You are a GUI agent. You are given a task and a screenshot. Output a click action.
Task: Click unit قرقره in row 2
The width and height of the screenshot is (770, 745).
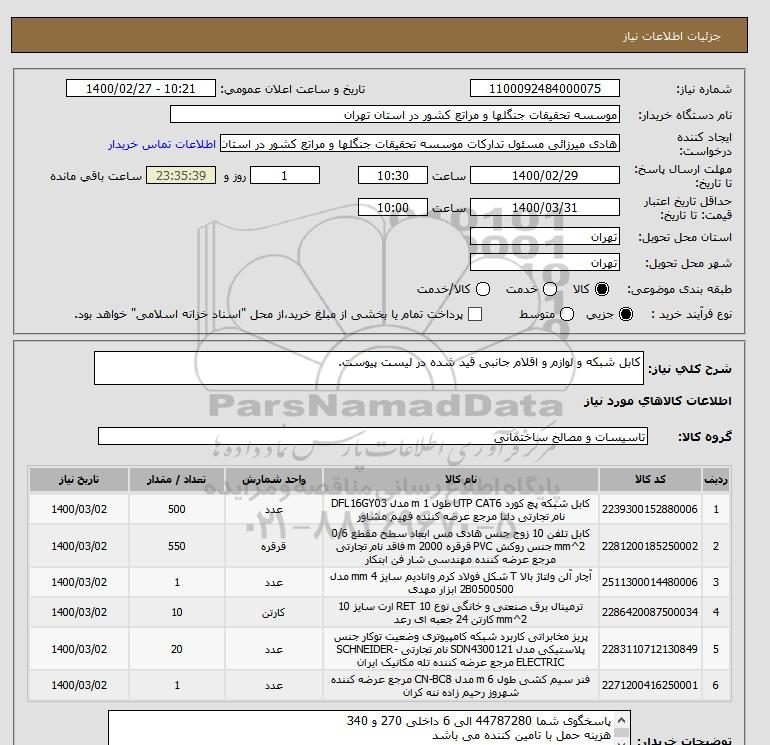(274, 547)
